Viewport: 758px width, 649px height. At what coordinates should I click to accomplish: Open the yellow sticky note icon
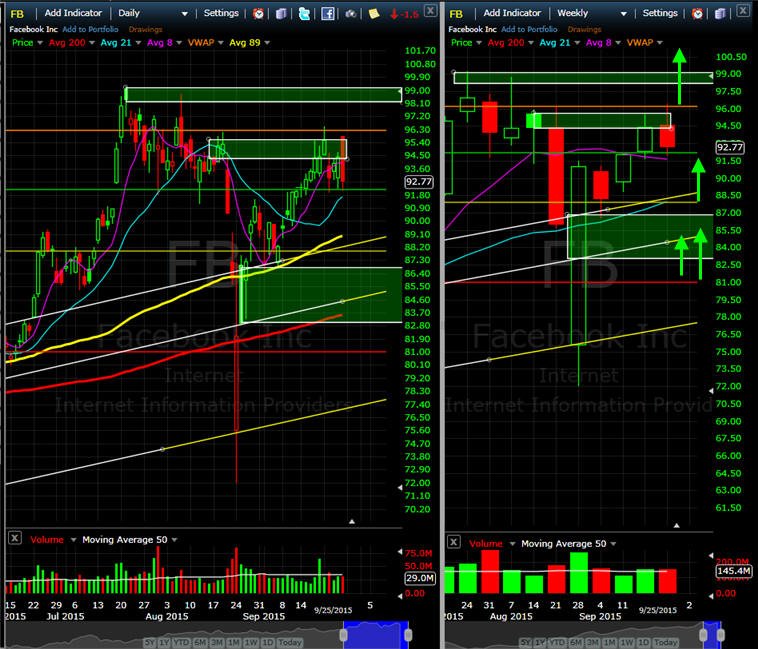click(x=374, y=14)
